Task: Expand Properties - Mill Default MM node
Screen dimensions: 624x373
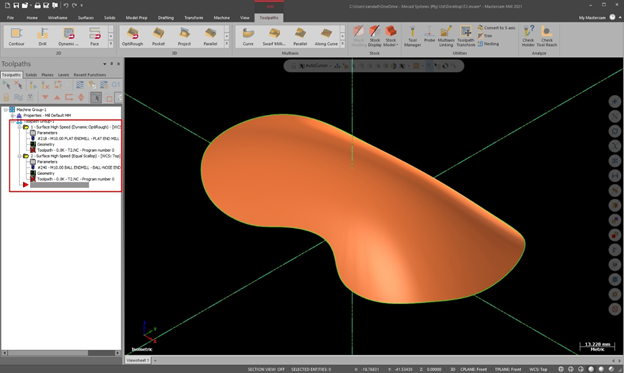Action: tap(12, 115)
